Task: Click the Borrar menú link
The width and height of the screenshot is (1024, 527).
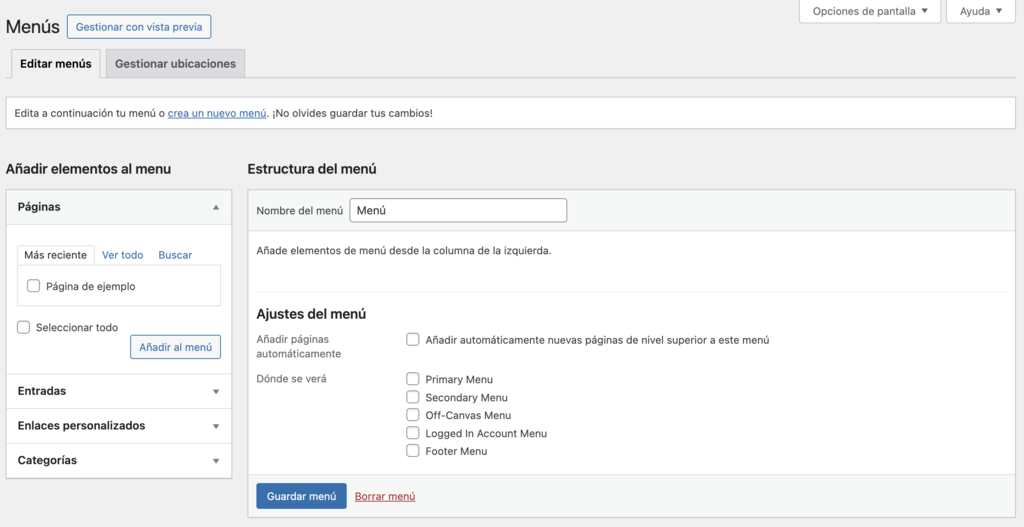Action: [x=385, y=496]
